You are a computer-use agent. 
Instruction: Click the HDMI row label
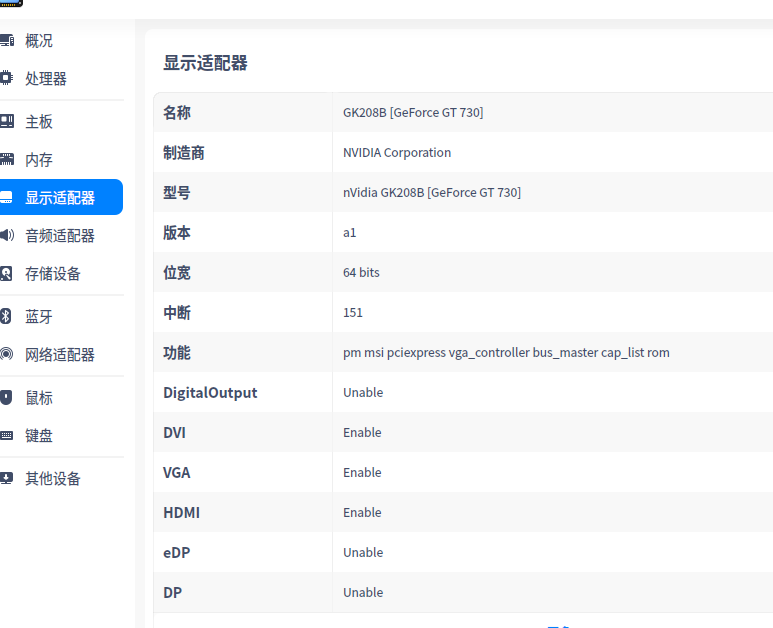(181, 513)
